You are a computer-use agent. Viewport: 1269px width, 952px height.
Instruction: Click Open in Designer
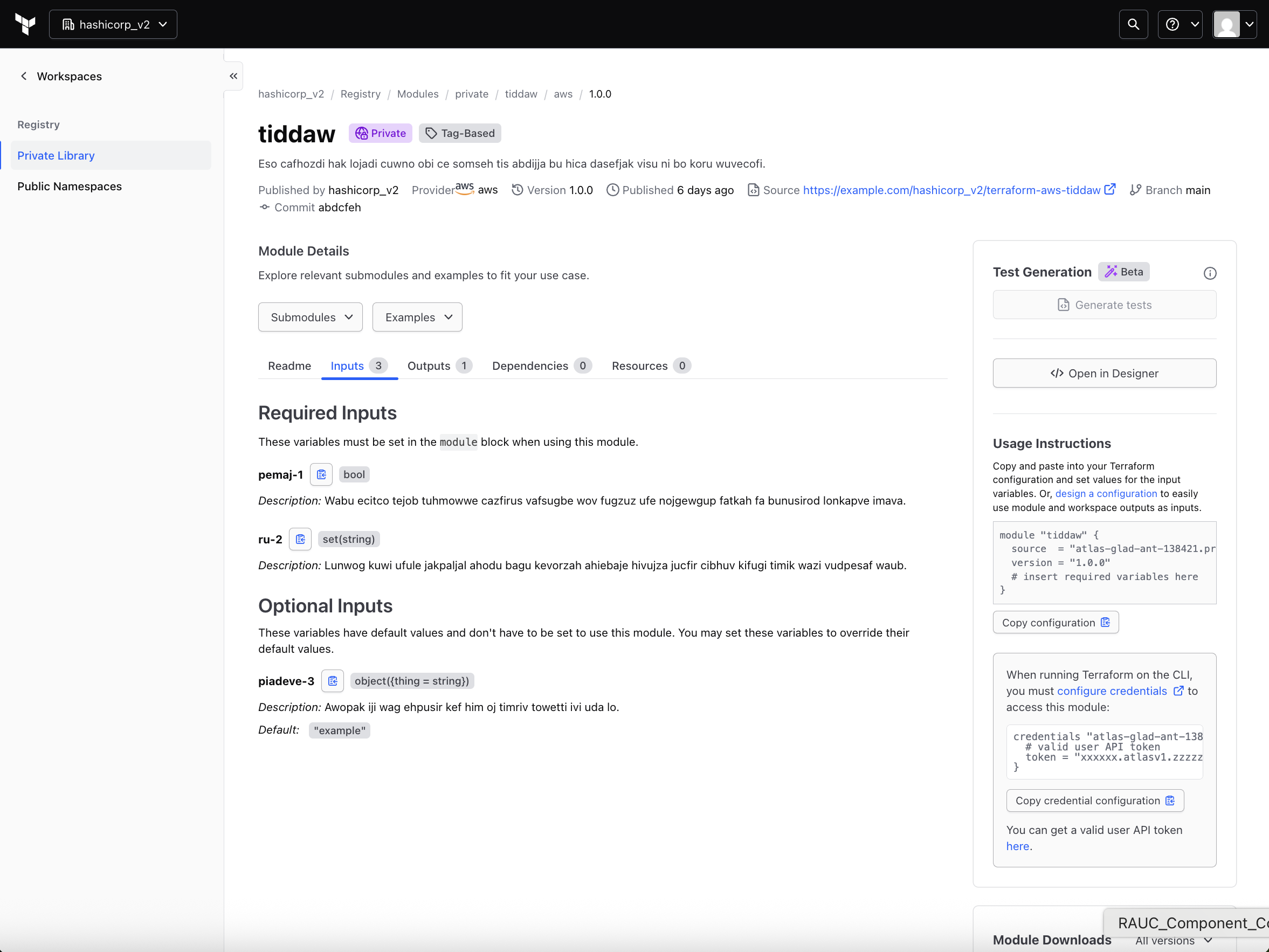pyautogui.click(x=1105, y=374)
